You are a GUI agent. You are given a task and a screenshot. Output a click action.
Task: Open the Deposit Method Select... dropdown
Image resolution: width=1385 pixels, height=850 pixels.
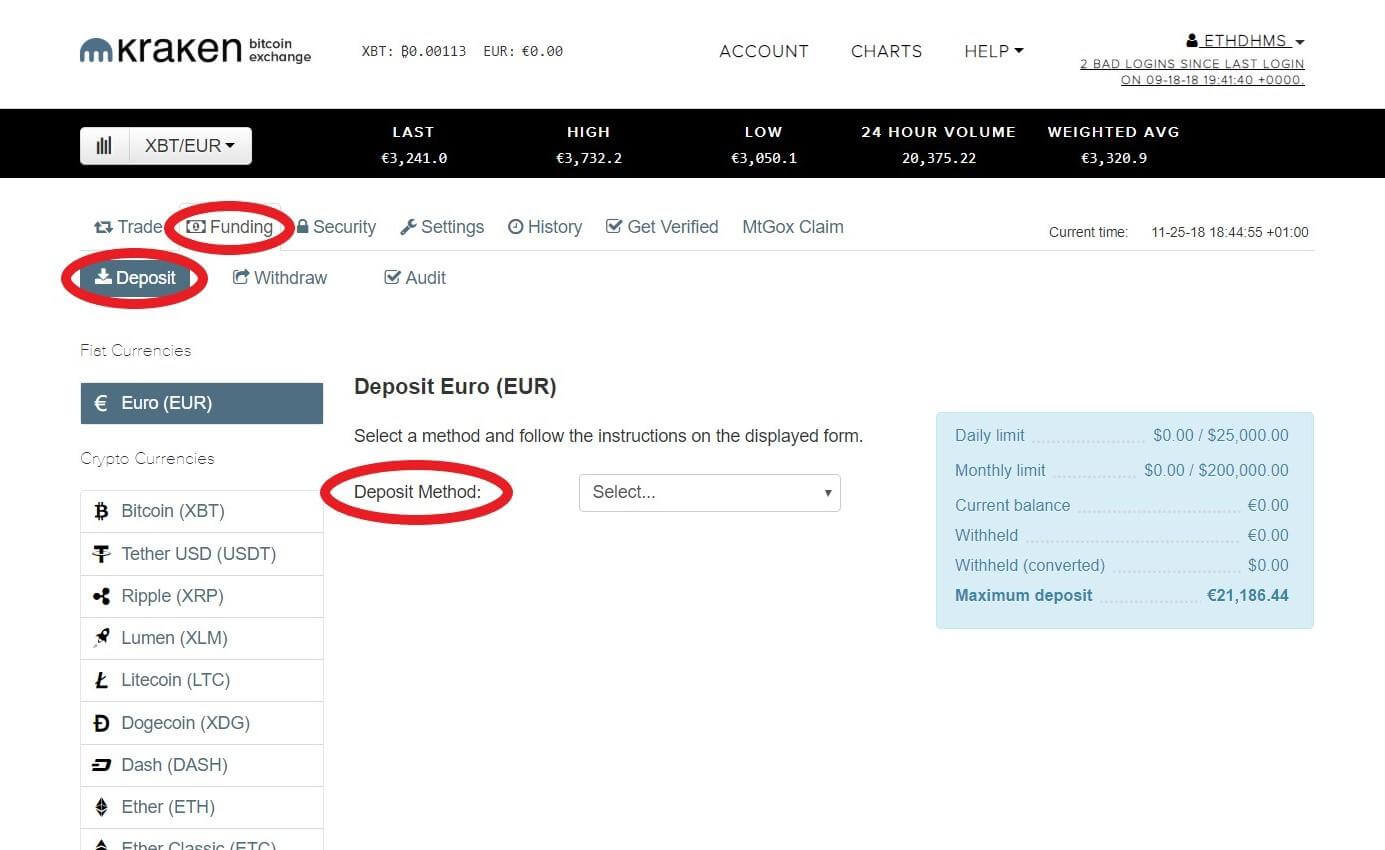tap(710, 492)
